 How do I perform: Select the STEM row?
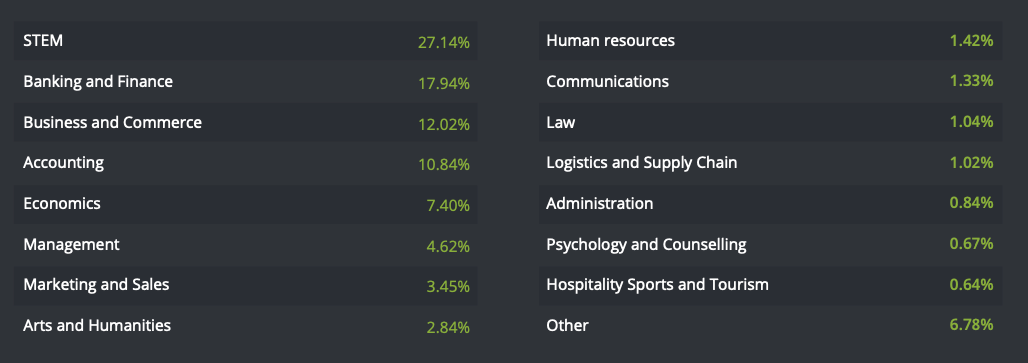coord(245,41)
